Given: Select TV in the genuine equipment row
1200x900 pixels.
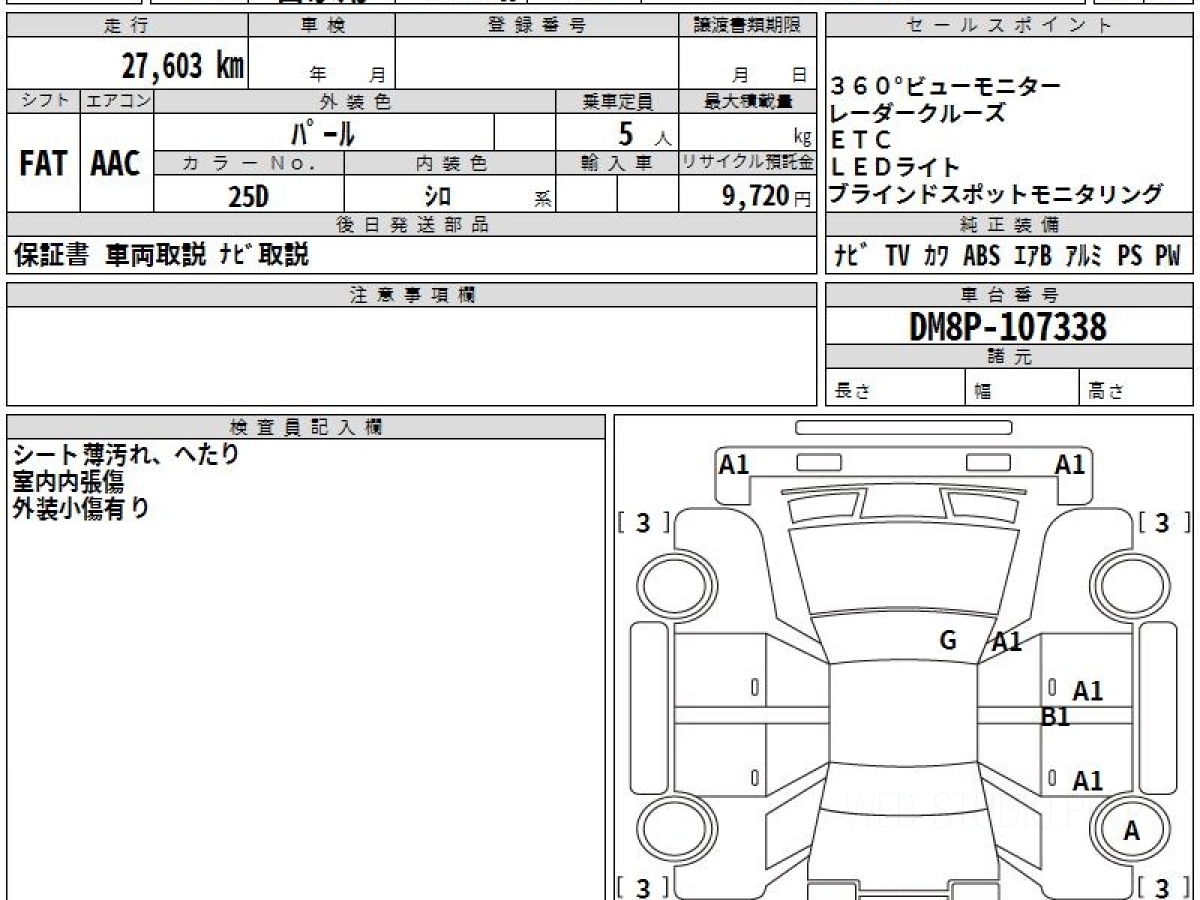Looking at the screenshot, I should click(x=897, y=255).
